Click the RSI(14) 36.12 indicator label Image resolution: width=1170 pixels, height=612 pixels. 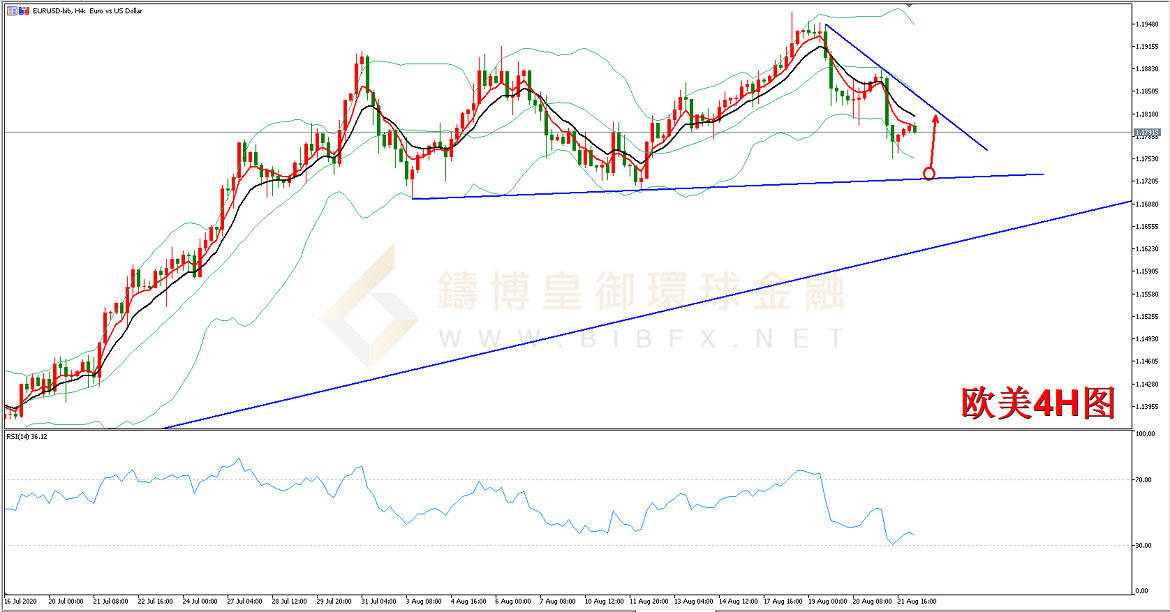coord(27,436)
